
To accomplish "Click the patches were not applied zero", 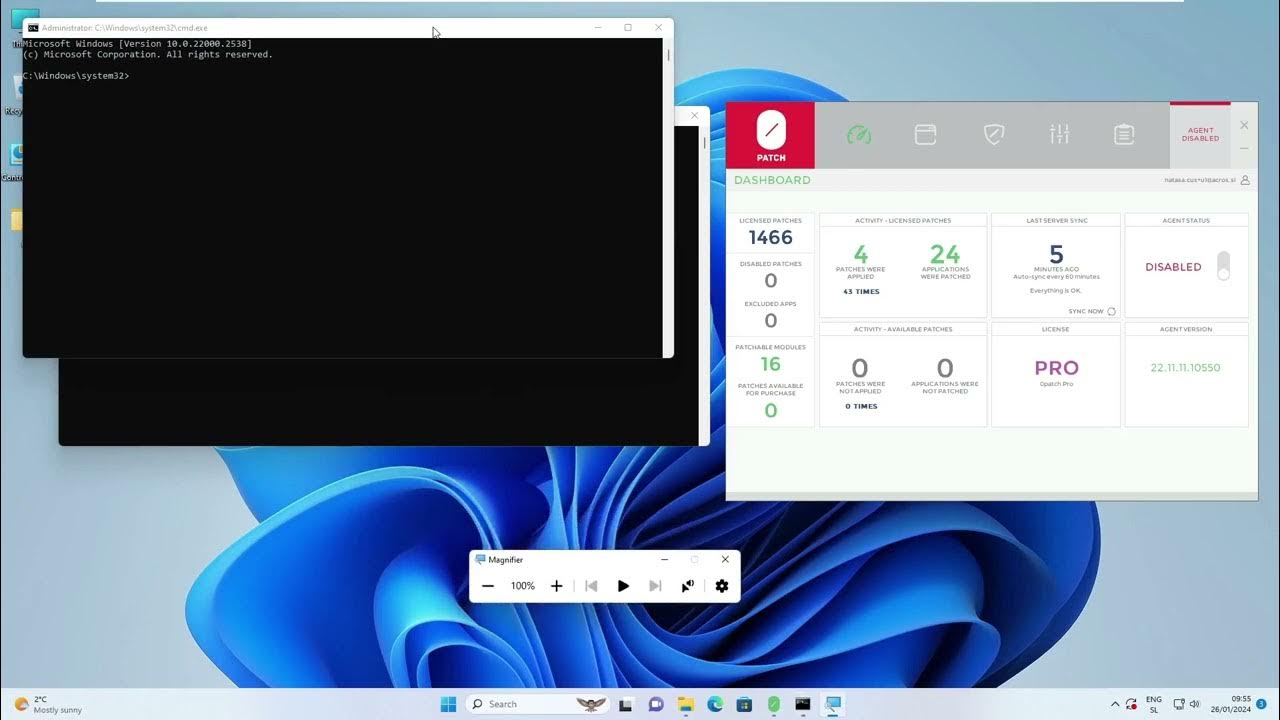I will 860,369.
